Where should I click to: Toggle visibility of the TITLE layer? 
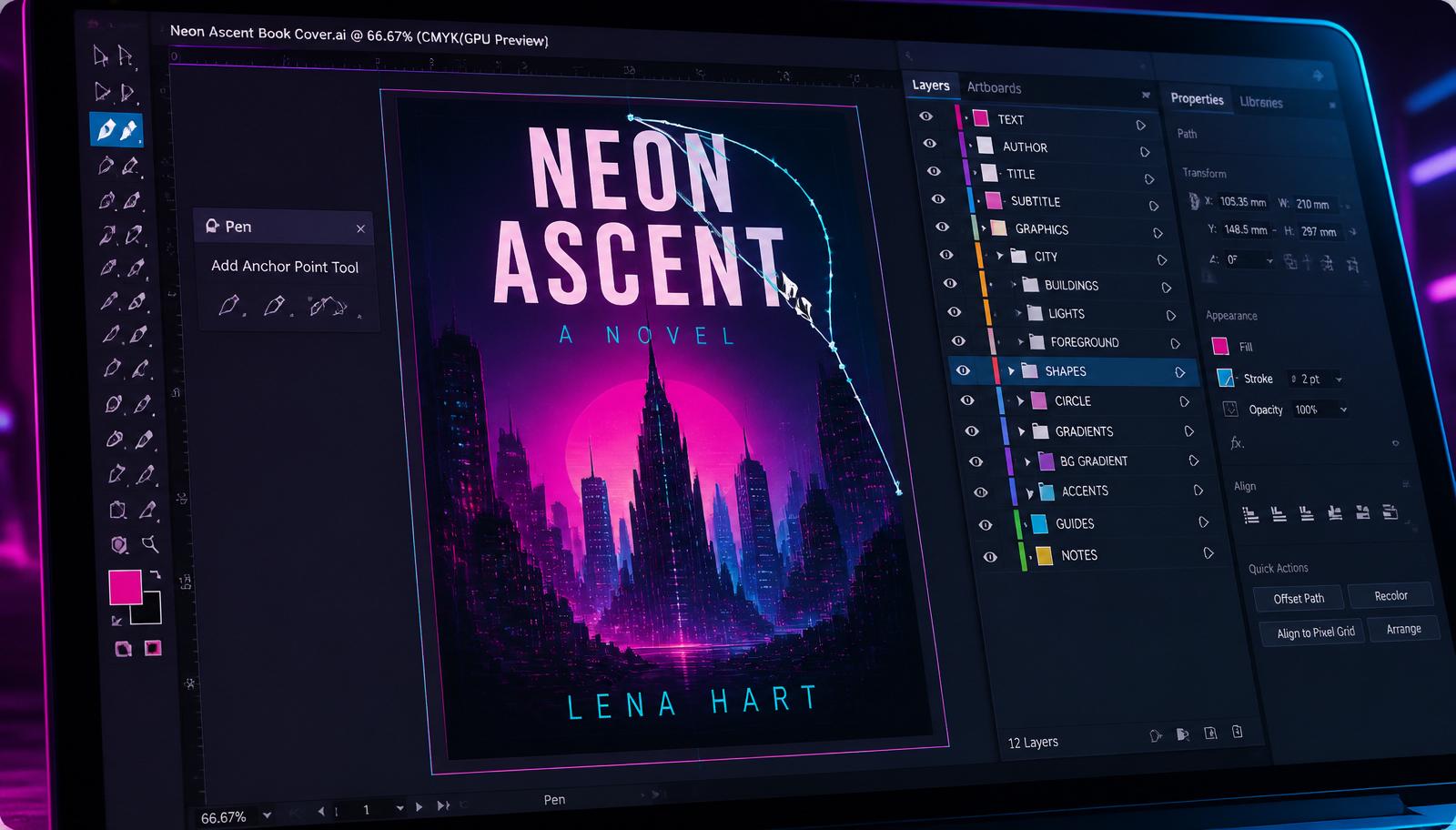[934, 171]
